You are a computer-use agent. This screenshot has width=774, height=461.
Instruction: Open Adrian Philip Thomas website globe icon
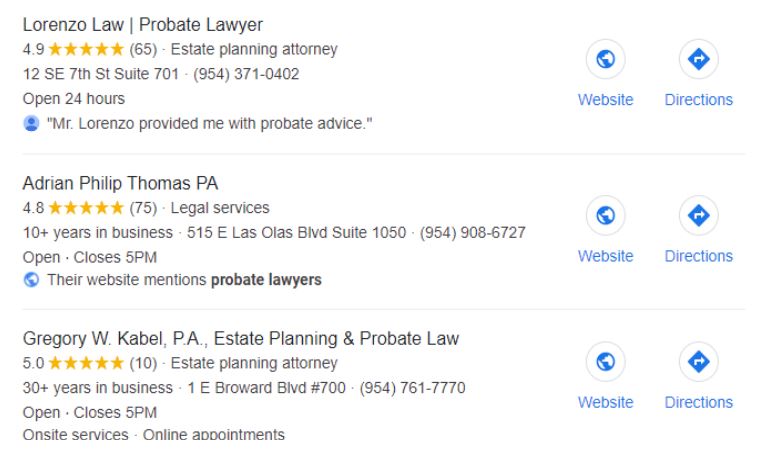pos(605,215)
